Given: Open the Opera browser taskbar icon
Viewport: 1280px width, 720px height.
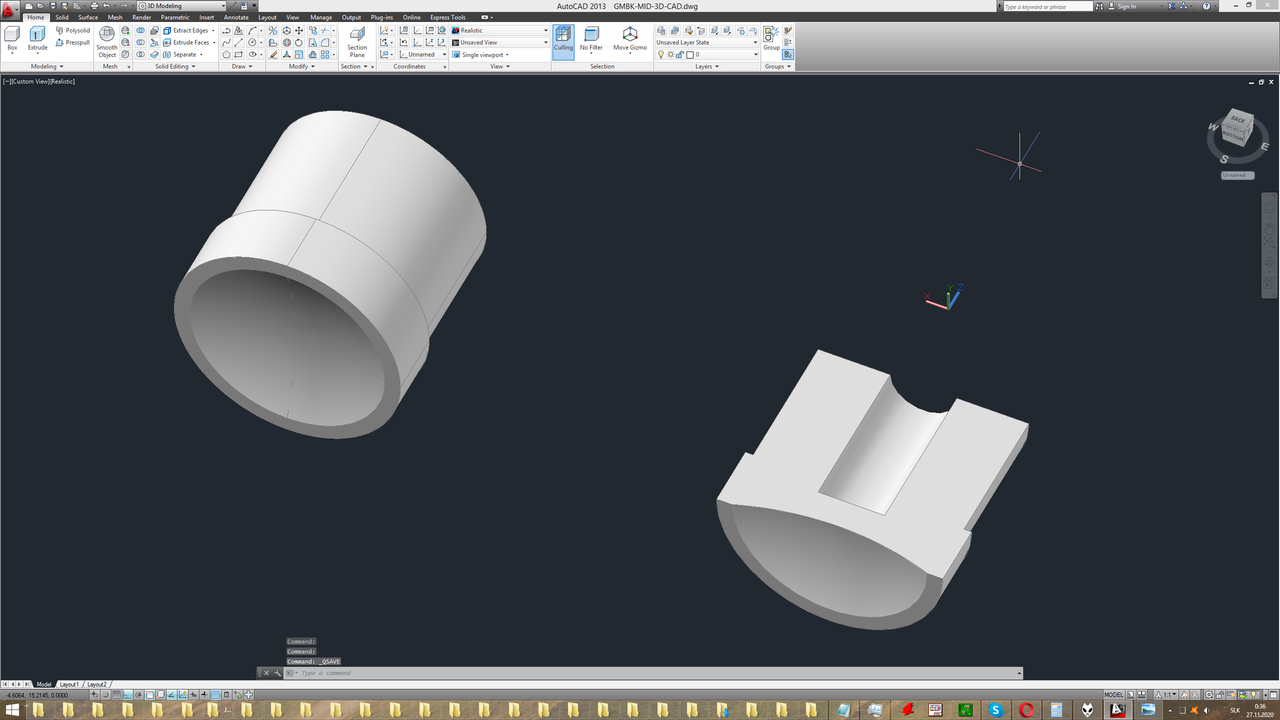Looking at the screenshot, I should [x=1026, y=710].
